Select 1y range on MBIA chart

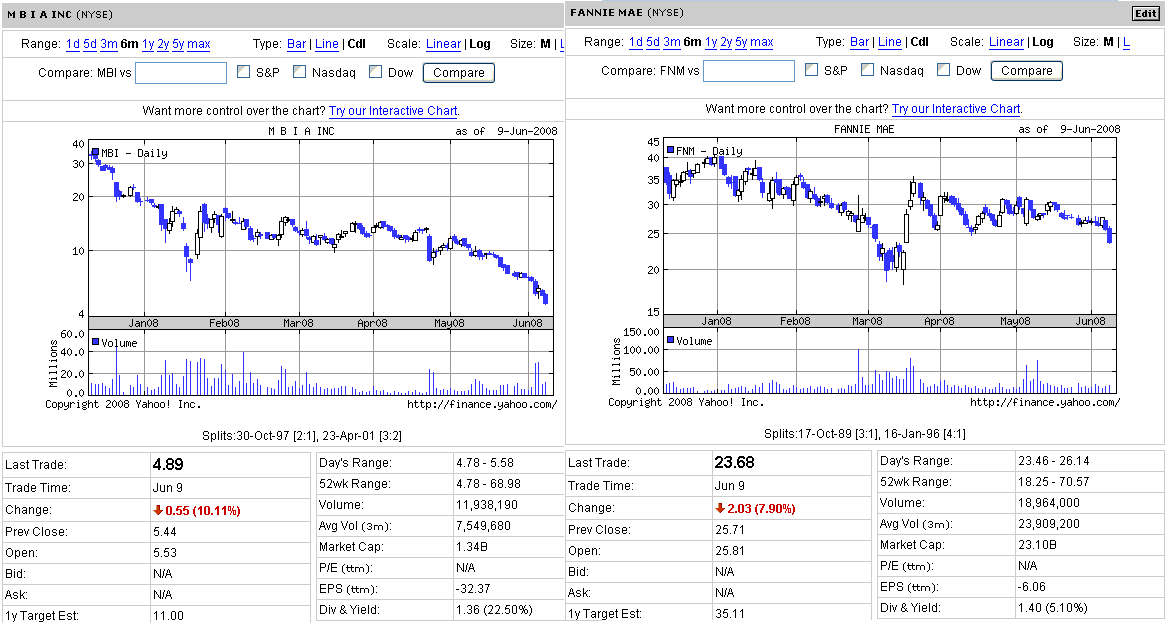[149, 44]
